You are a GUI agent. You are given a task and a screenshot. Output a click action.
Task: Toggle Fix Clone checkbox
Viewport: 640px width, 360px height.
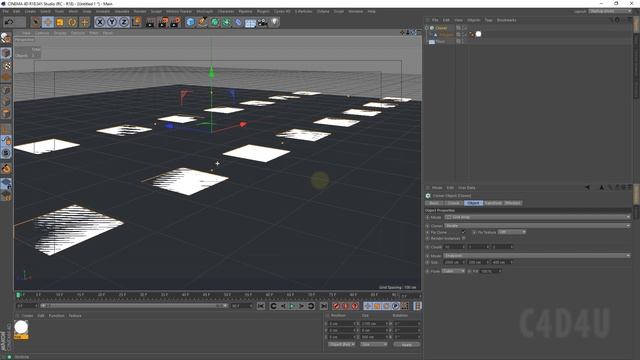tap(463, 232)
